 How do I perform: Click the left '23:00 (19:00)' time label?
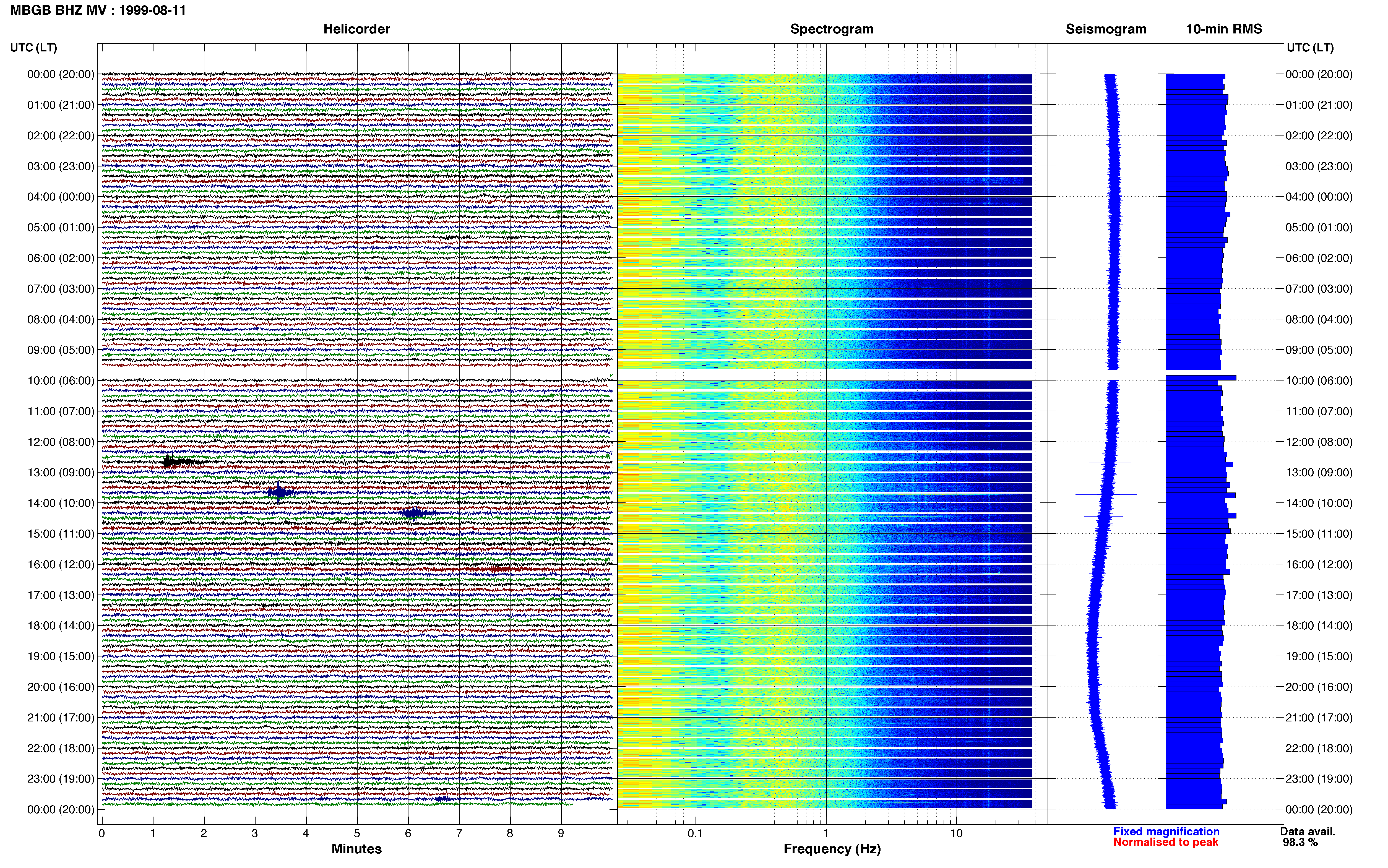[61, 779]
